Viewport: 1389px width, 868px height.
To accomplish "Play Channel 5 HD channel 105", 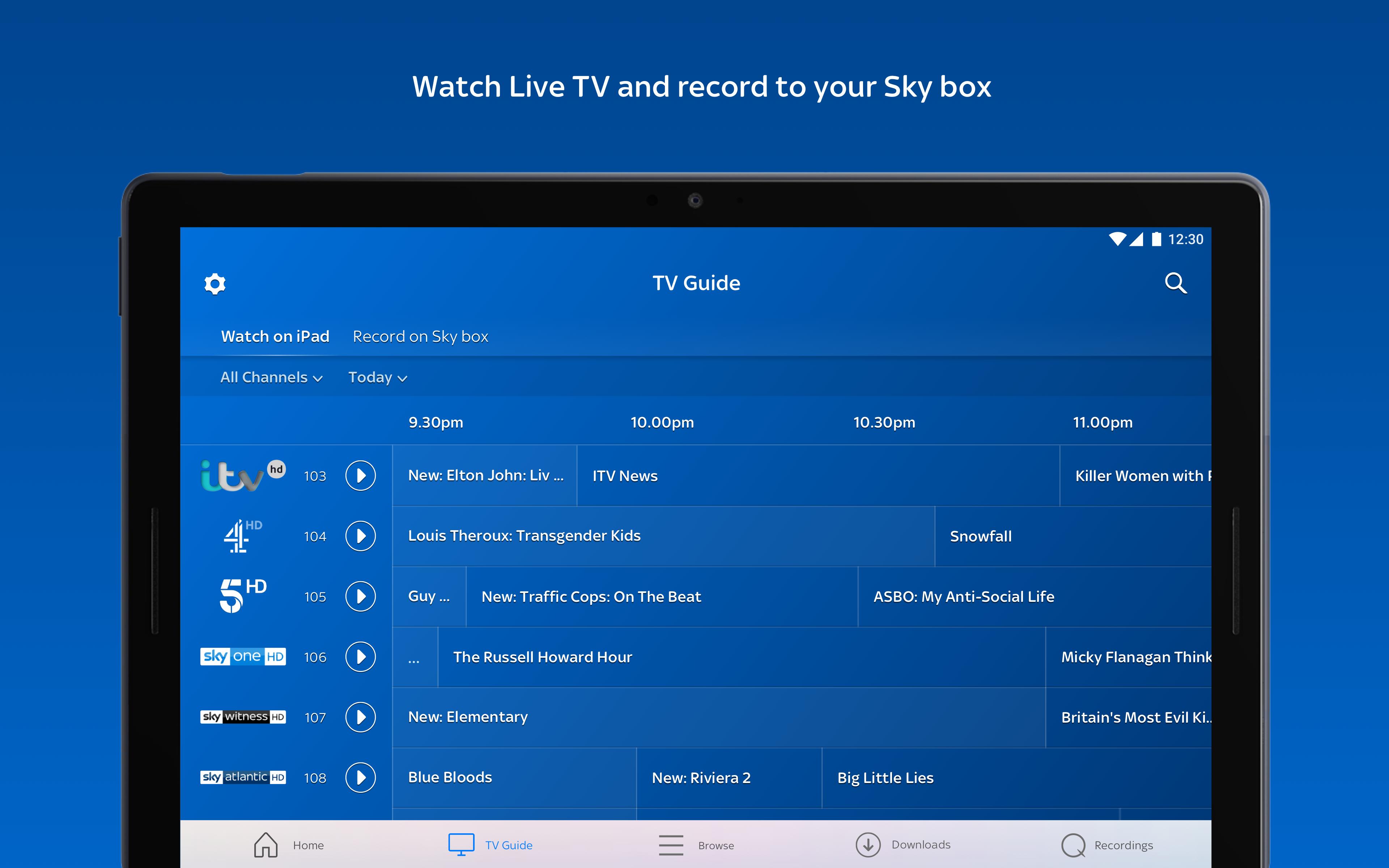I will point(360,596).
